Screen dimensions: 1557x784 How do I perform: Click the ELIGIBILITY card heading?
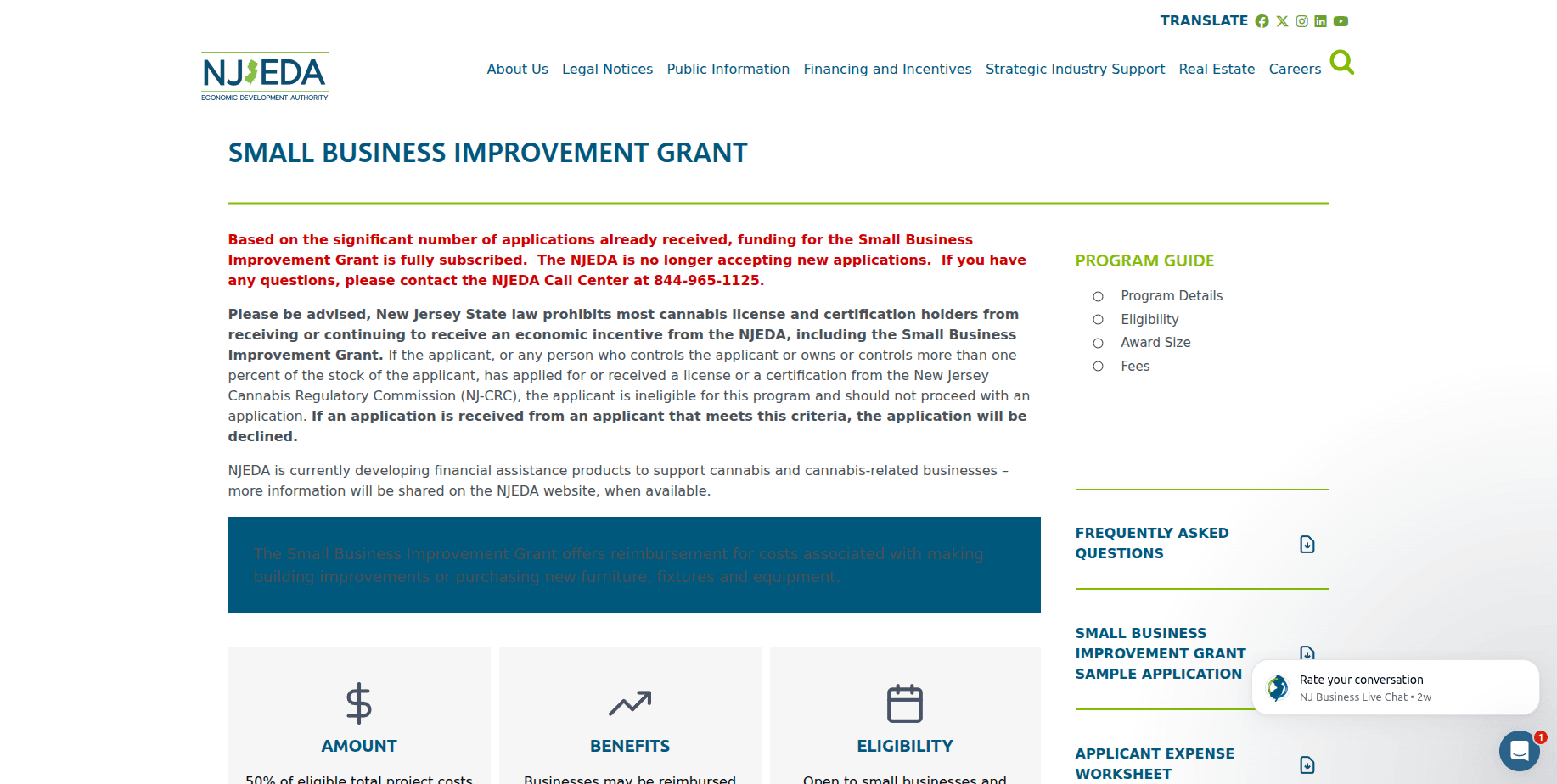pos(905,746)
